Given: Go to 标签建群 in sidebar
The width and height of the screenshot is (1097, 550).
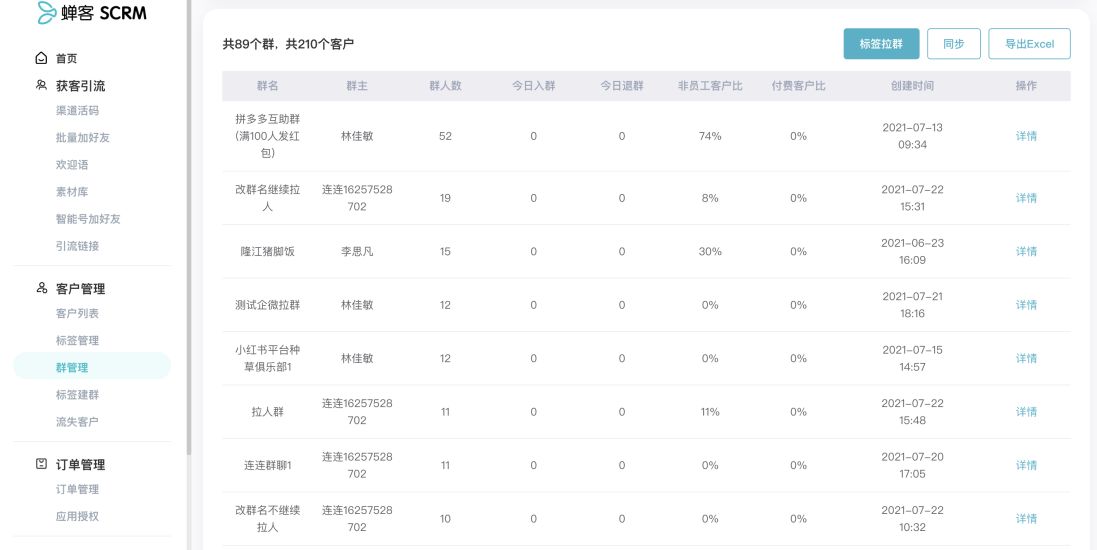Looking at the screenshot, I should pos(77,395).
